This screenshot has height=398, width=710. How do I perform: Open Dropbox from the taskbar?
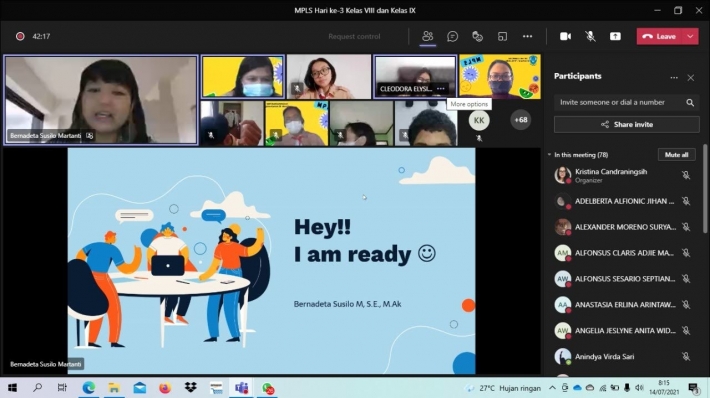coord(191,388)
